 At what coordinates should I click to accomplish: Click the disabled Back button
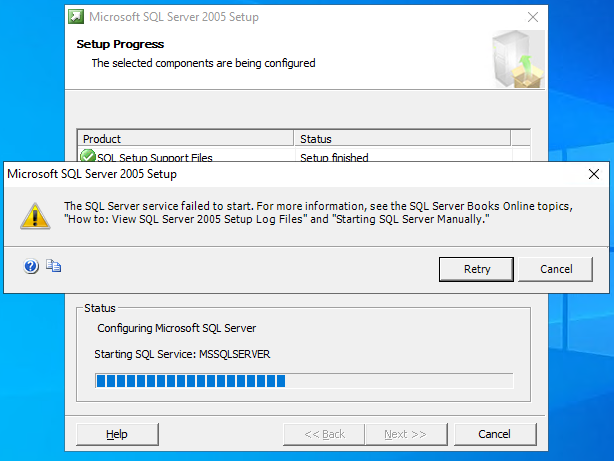[x=324, y=434]
